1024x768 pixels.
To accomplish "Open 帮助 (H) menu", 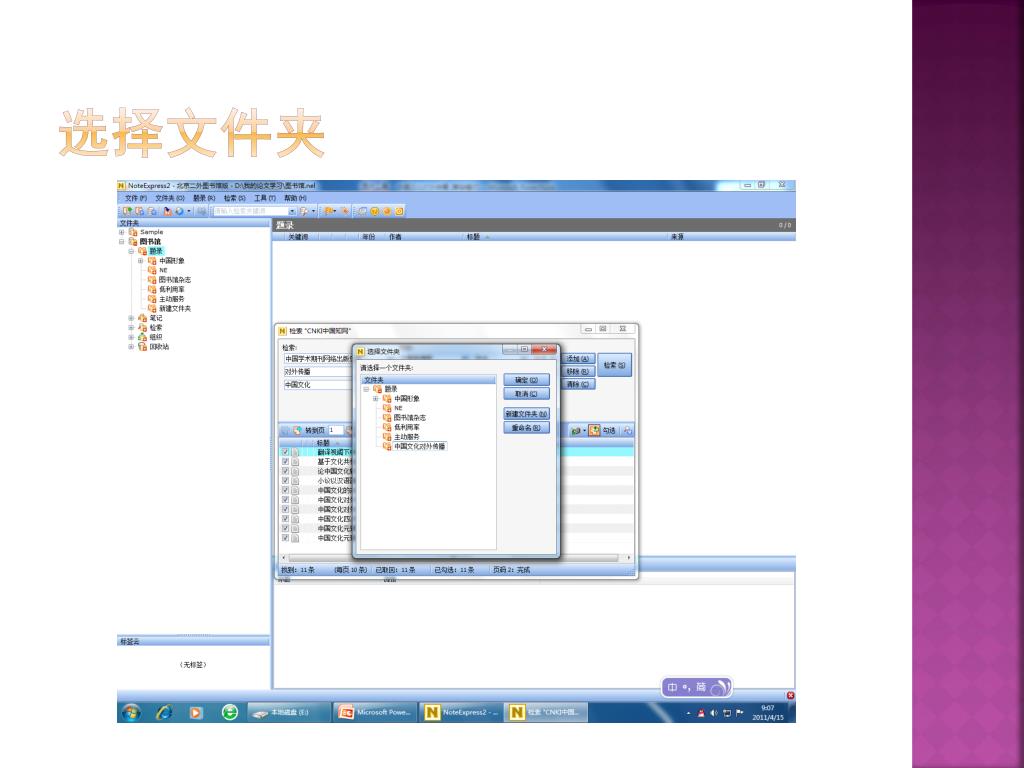I will (295, 198).
